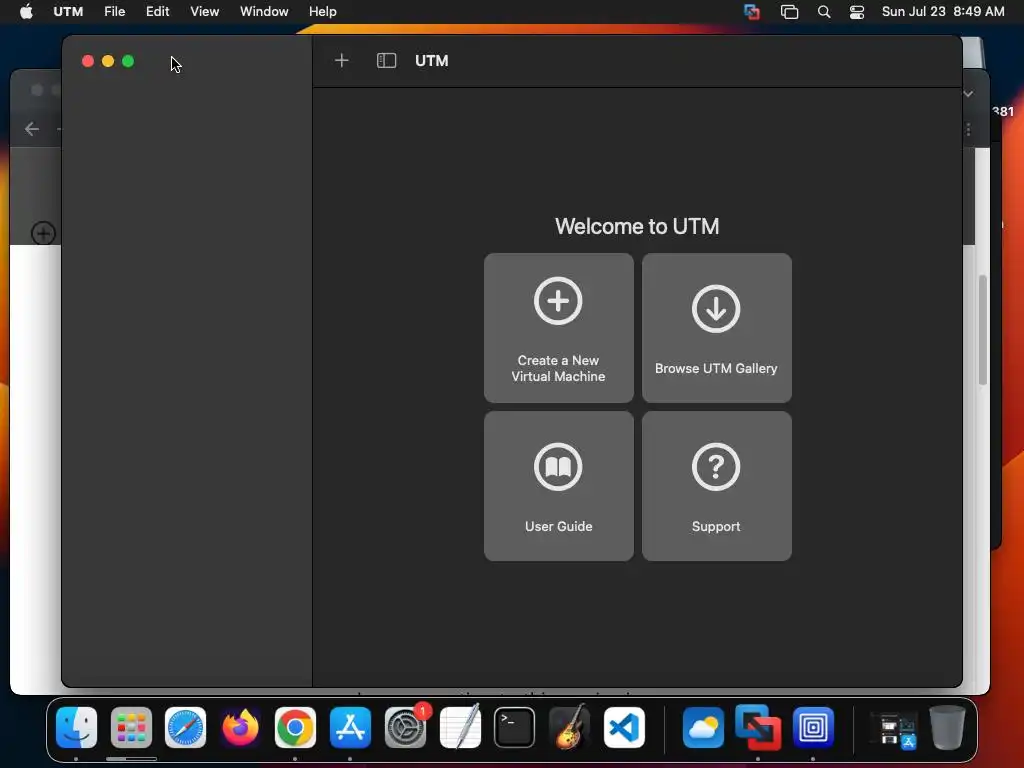Open Finder from the Dock
Screen dimensions: 1024x768
pyautogui.click(x=76, y=727)
